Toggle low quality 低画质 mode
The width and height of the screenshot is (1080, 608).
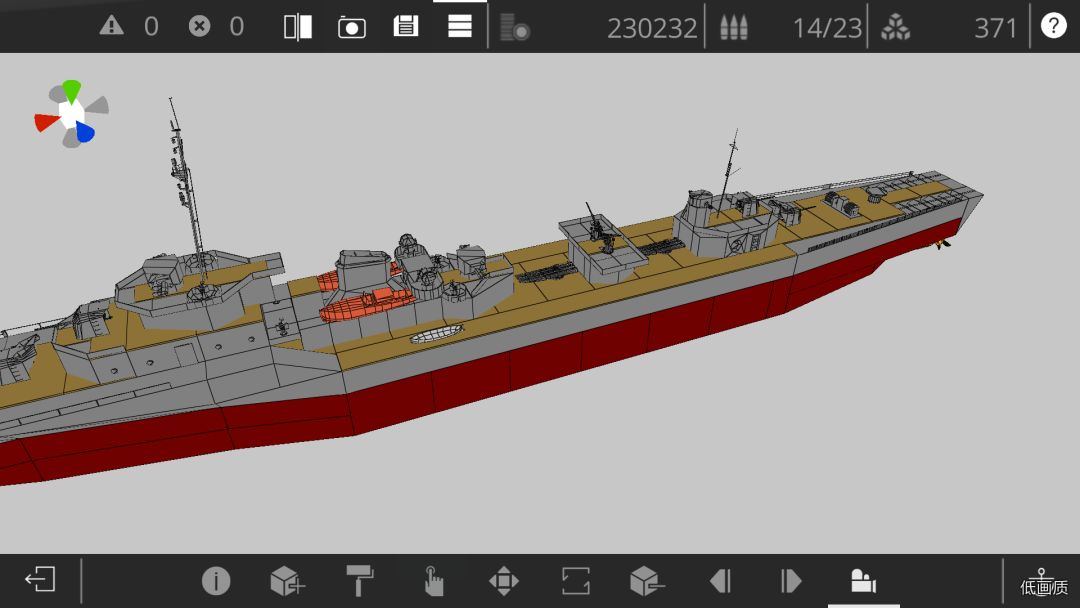[1043, 583]
